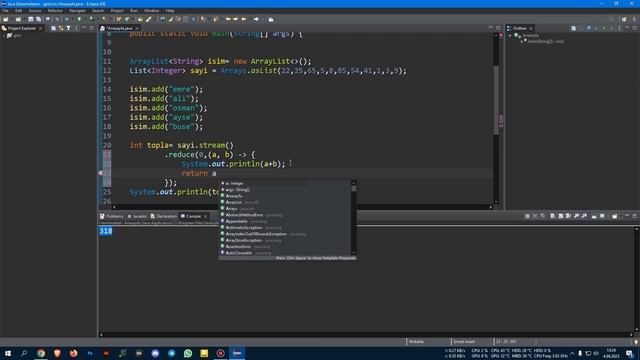Switch to the Problems tab
Screen dimensions: 640x360
(x=112, y=216)
